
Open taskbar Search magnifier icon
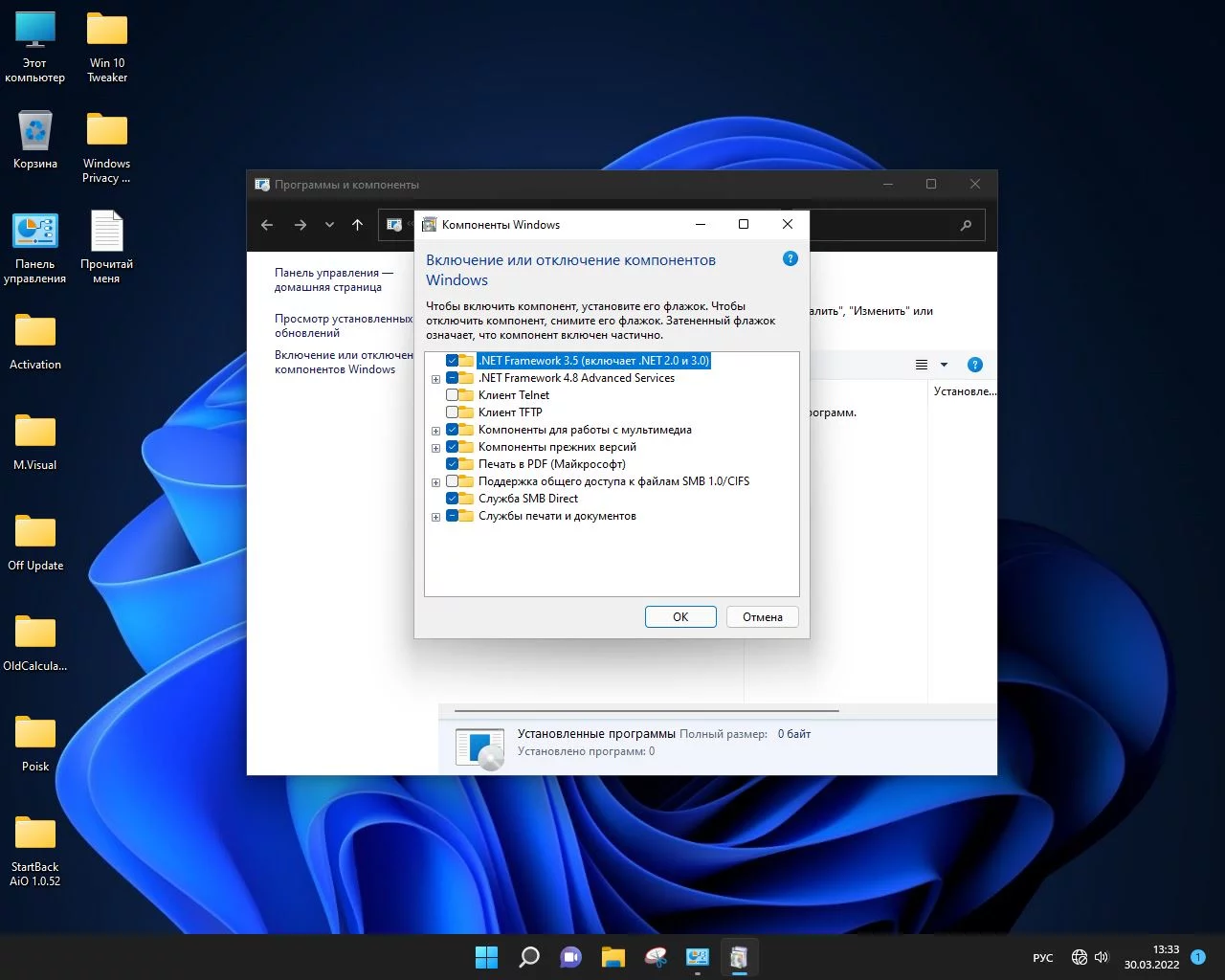pos(529,957)
